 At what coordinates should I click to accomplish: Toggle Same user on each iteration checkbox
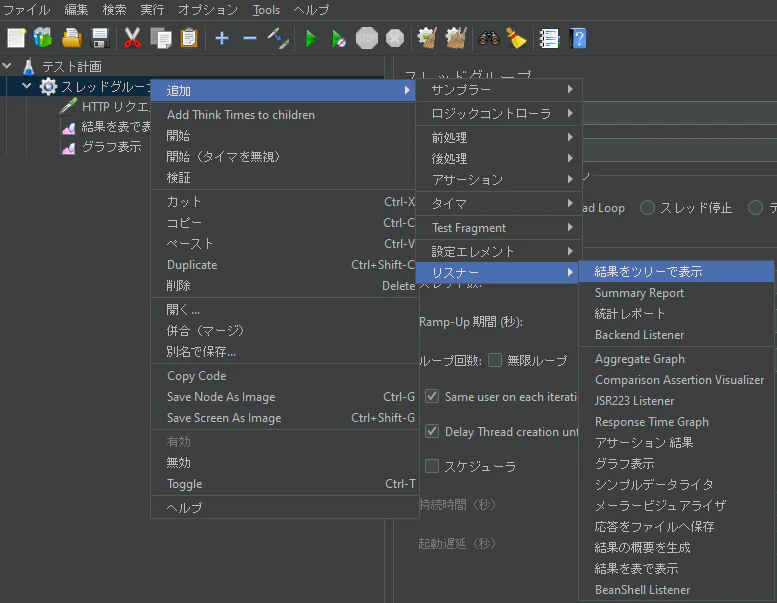(432, 396)
